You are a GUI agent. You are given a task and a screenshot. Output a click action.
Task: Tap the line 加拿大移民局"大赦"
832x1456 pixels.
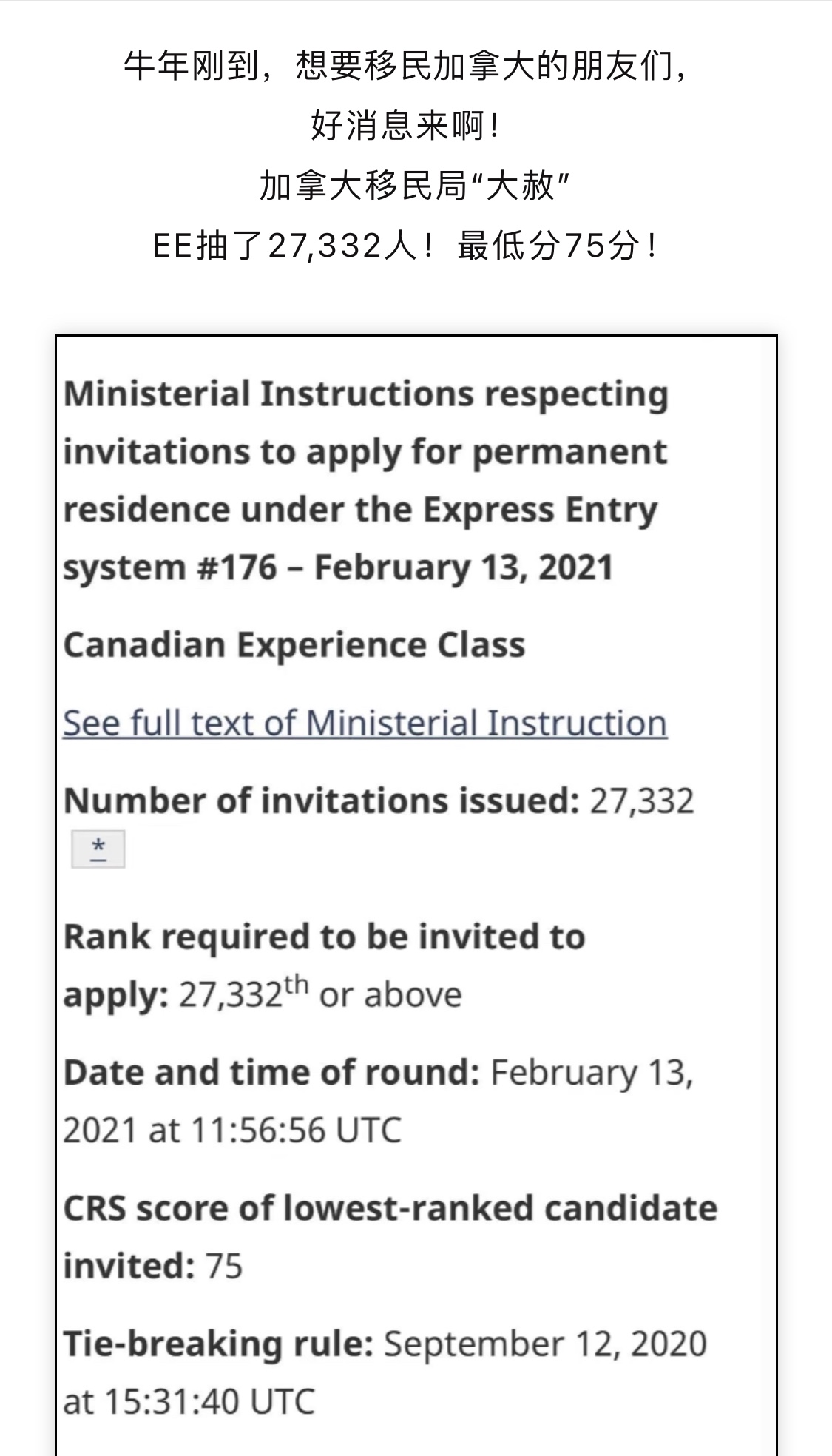(415, 185)
